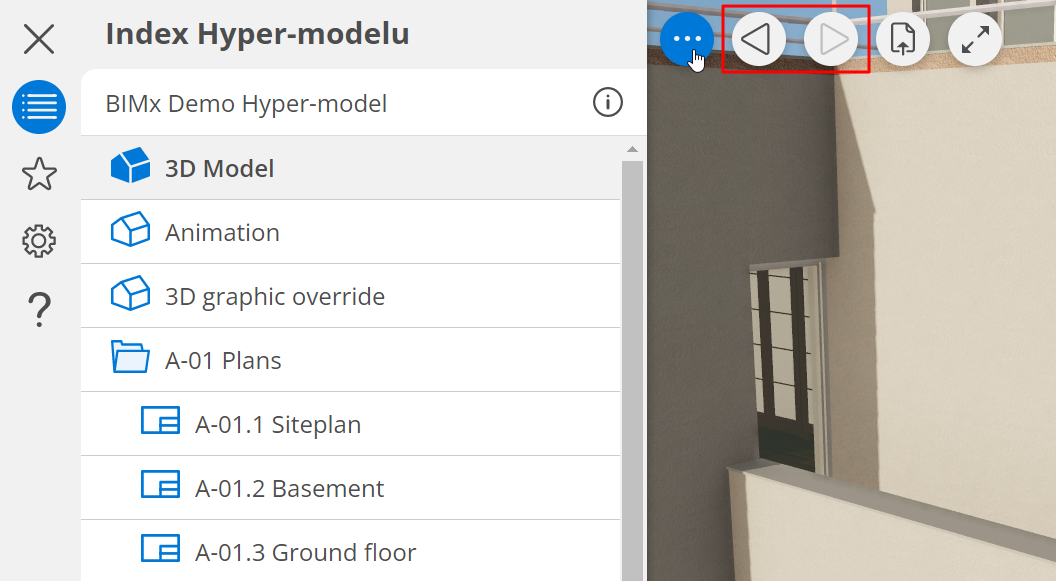Screen dimensions: 1056x581
Task: Open A-01.1 Siteplan layout
Action: click(350, 423)
